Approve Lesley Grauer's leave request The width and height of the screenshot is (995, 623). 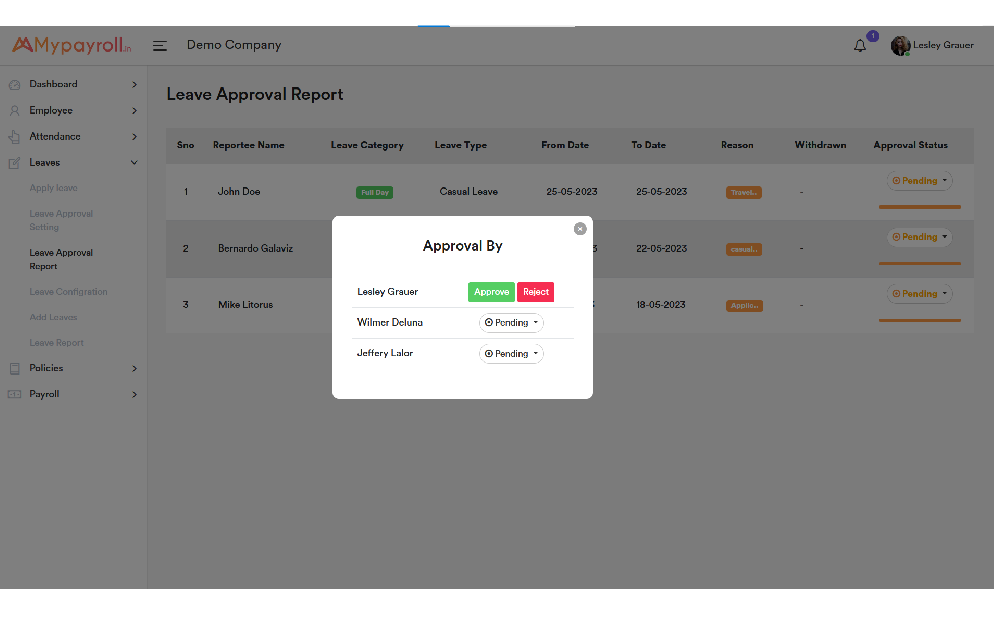coord(491,291)
